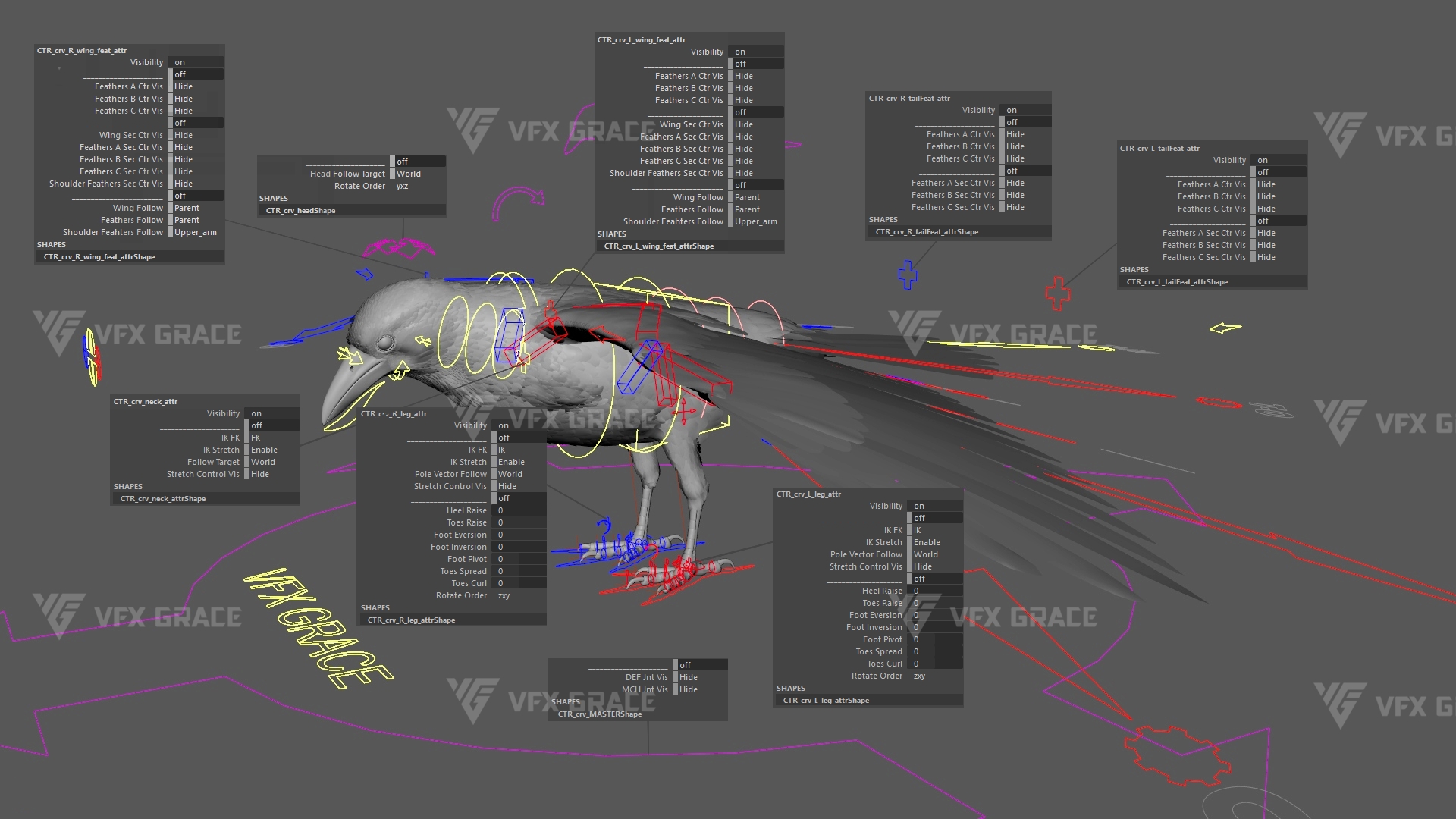The image size is (1456, 819).
Task: Click Foot Pivot value field in L_leg panel
Action: click(x=937, y=639)
